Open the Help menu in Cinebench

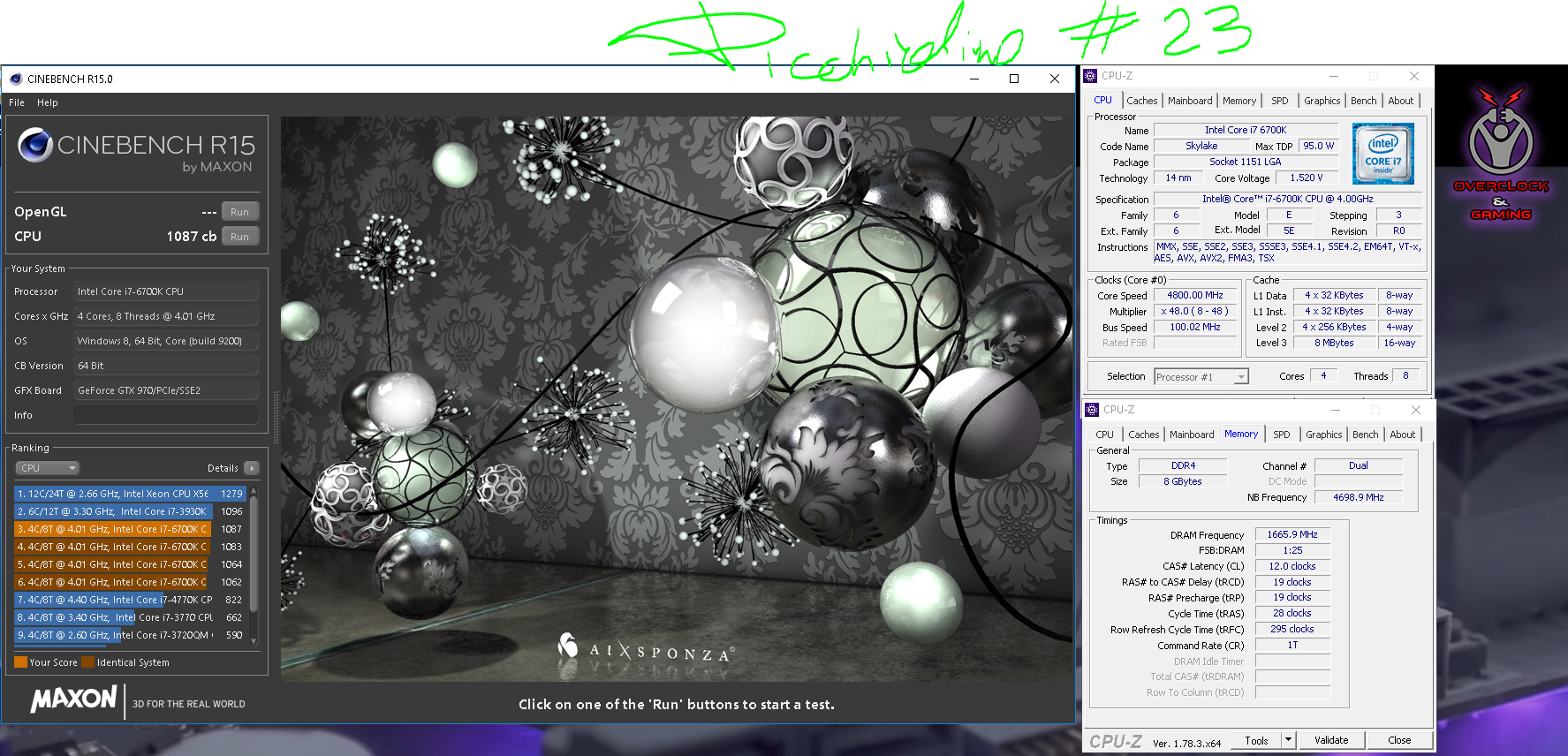[x=48, y=102]
